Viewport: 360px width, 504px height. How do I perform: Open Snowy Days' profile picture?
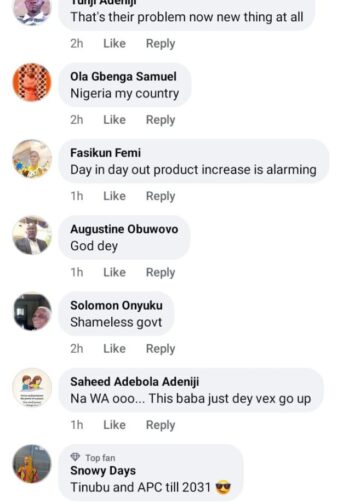[x=32, y=464]
